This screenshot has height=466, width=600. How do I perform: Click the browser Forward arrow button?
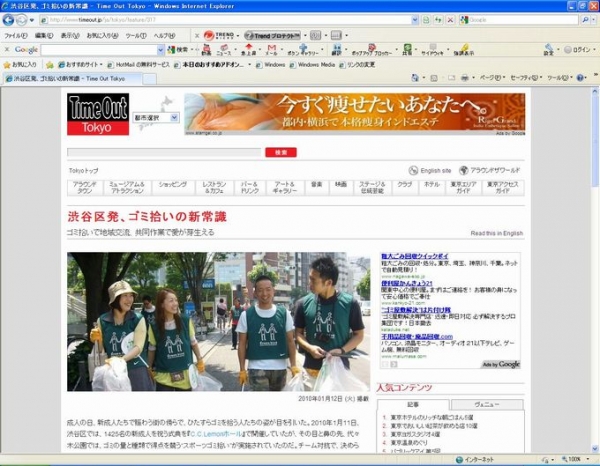click(22, 20)
